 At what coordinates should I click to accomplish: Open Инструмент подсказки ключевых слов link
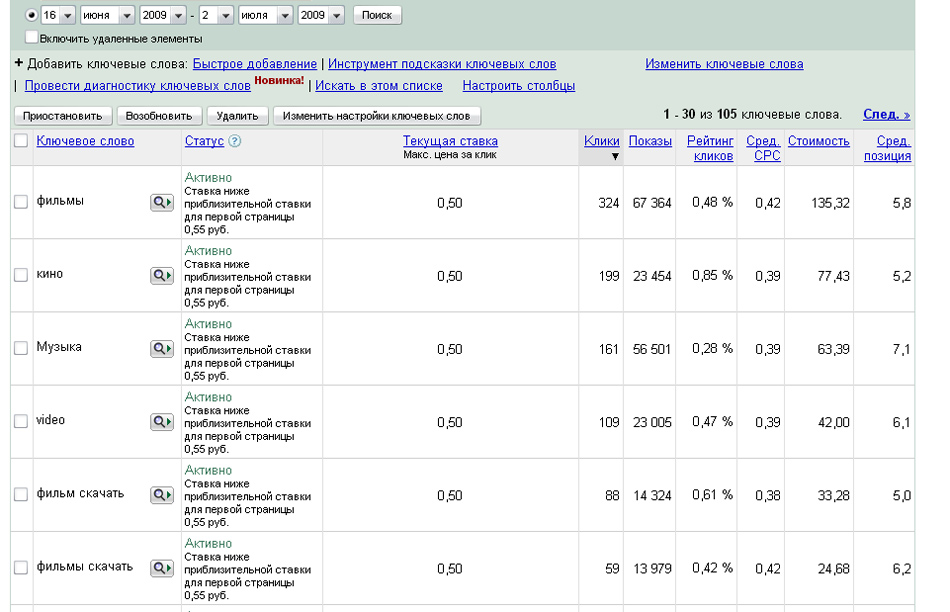(x=442, y=64)
